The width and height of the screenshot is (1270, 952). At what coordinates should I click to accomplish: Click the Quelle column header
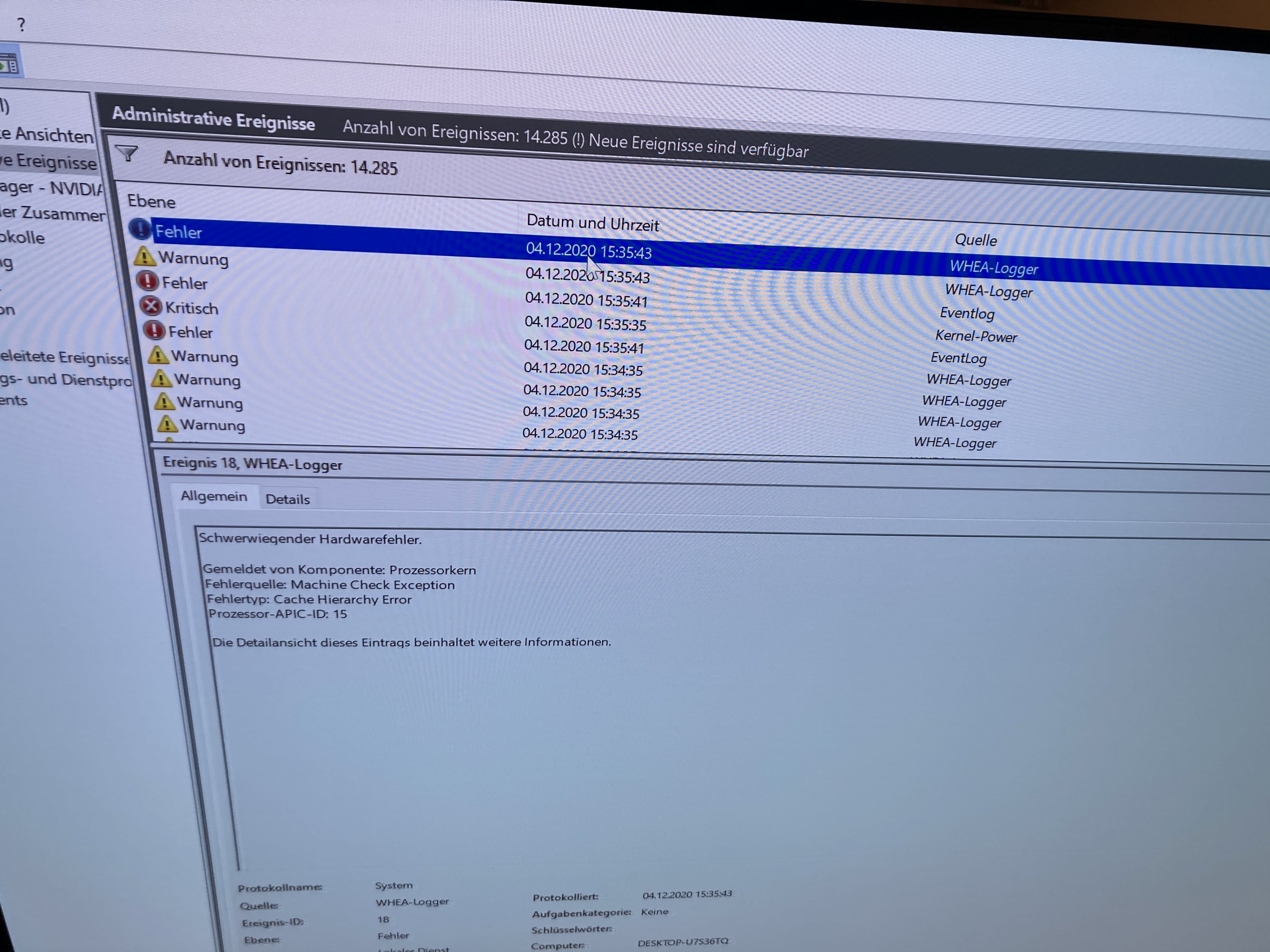[x=975, y=240]
